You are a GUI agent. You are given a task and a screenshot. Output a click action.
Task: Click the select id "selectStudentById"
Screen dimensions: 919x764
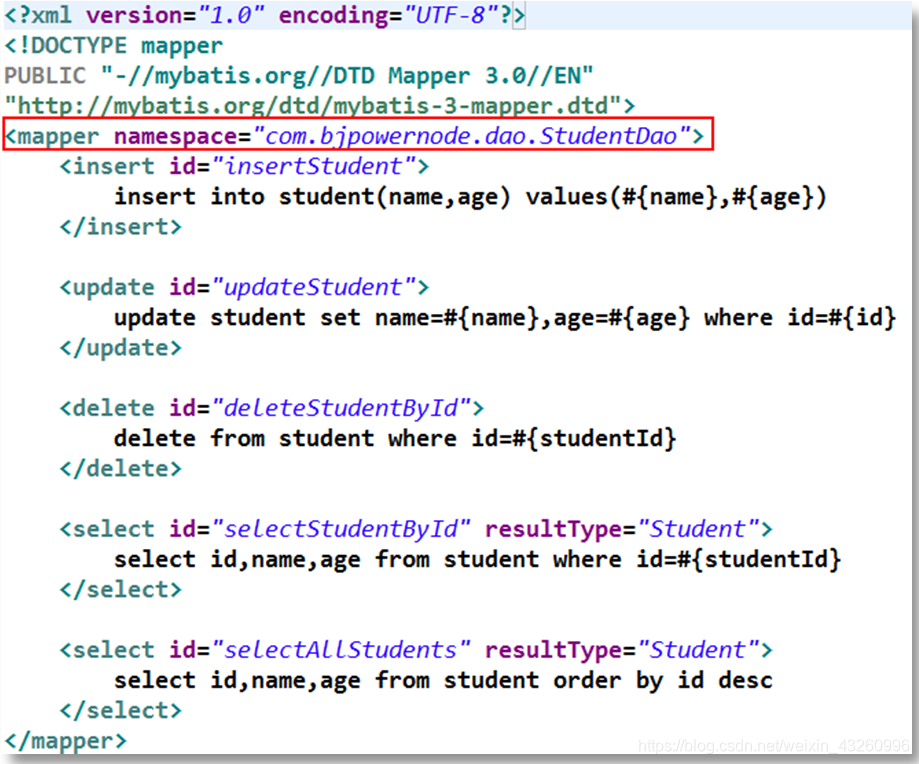pos(341,529)
